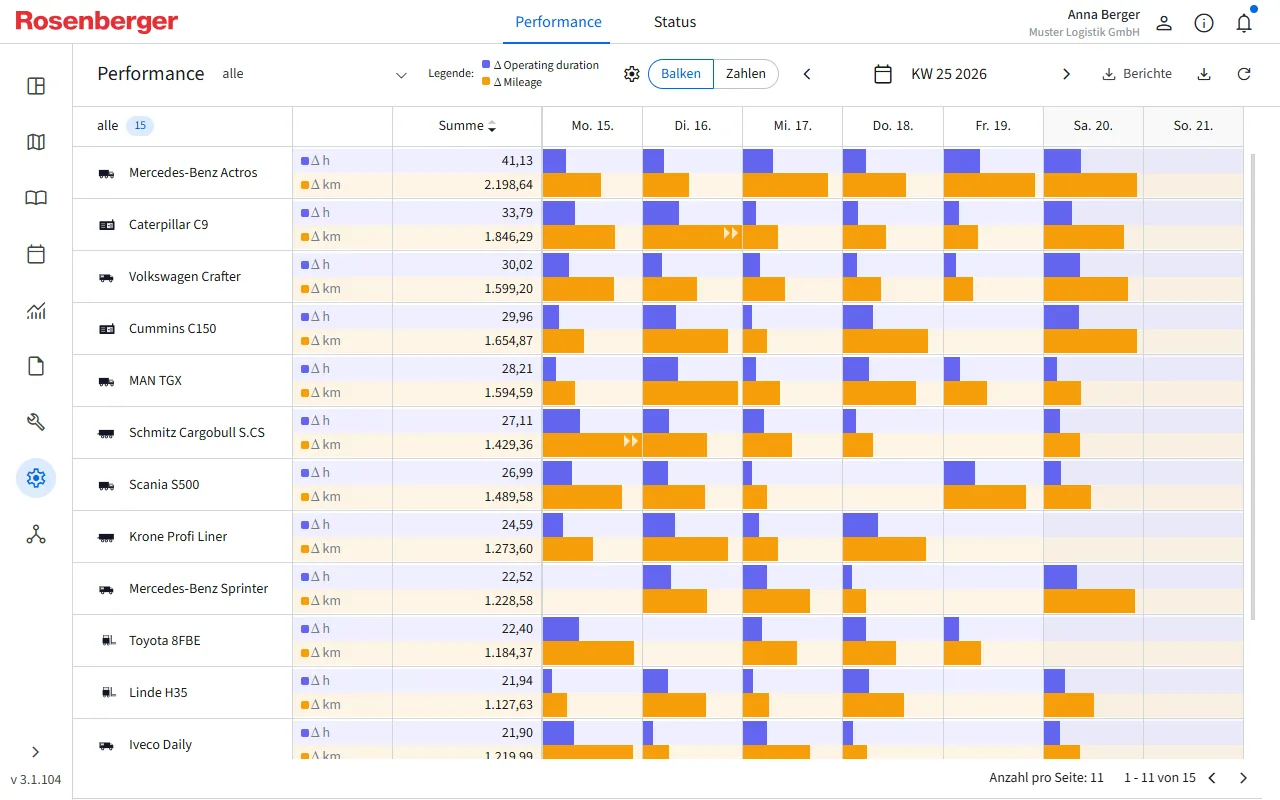The height and width of the screenshot is (800, 1280).
Task: Click the Cummins C150 engine icon
Action: pos(106,329)
